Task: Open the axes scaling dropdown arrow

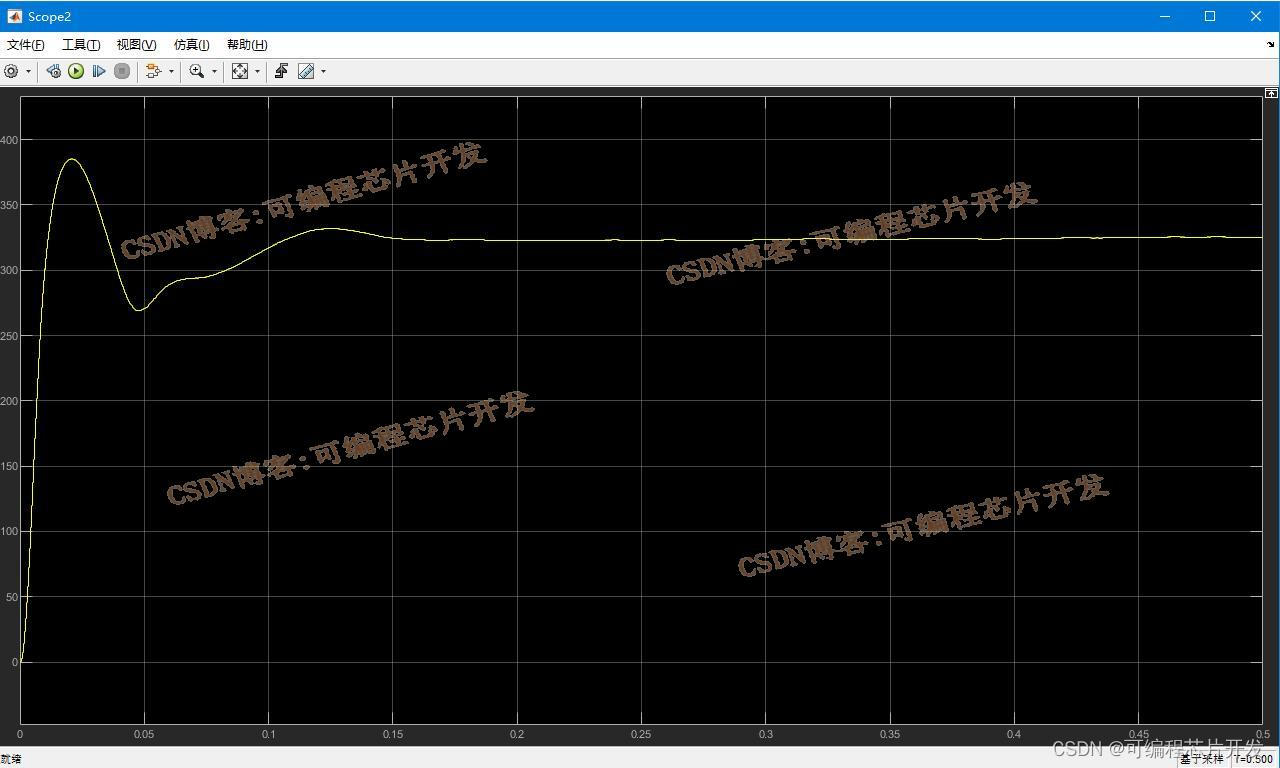Action: pyautogui.click(x=257, y=71)
